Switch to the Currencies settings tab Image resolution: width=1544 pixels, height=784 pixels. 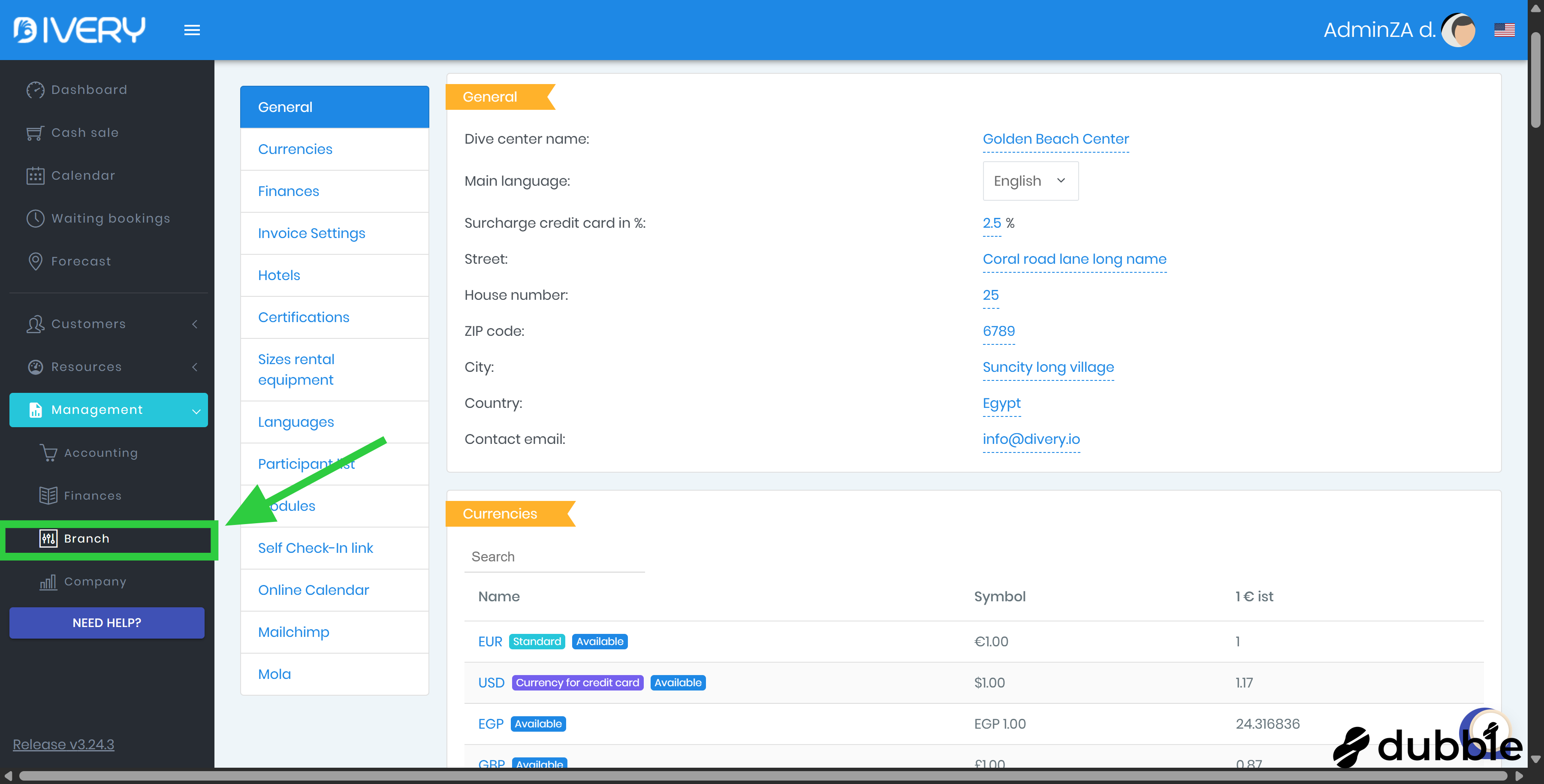point(295,149)
